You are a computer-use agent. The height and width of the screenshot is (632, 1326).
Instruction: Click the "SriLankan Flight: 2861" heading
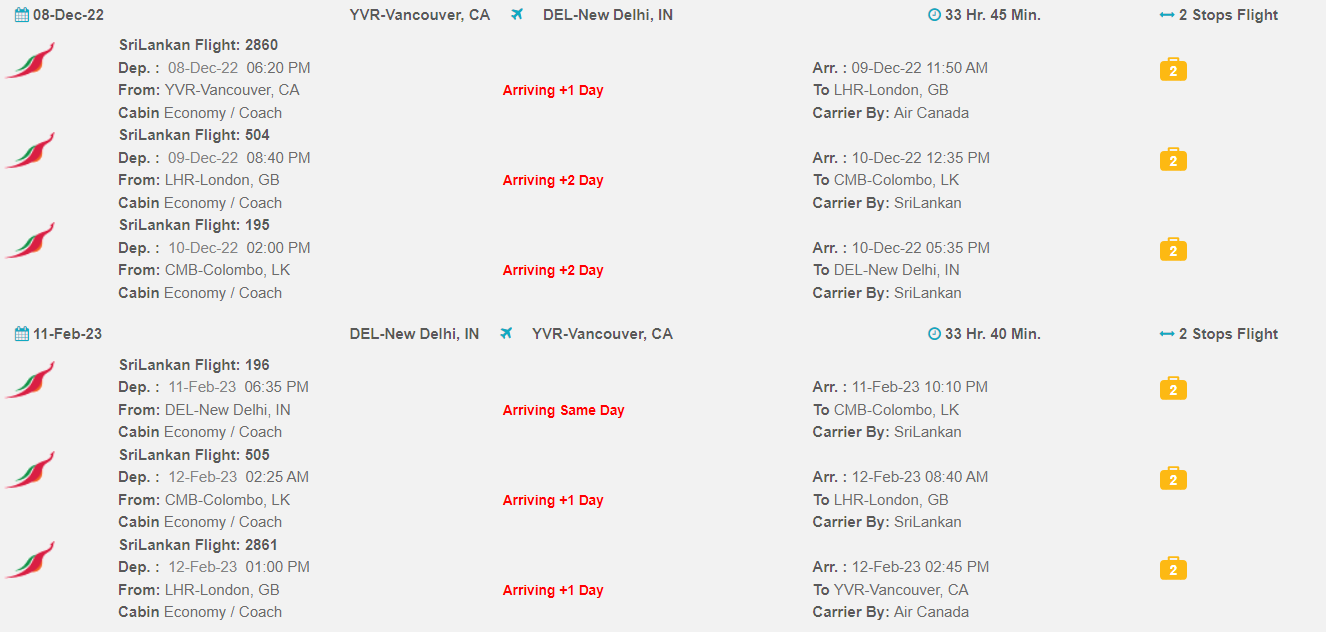198,545
